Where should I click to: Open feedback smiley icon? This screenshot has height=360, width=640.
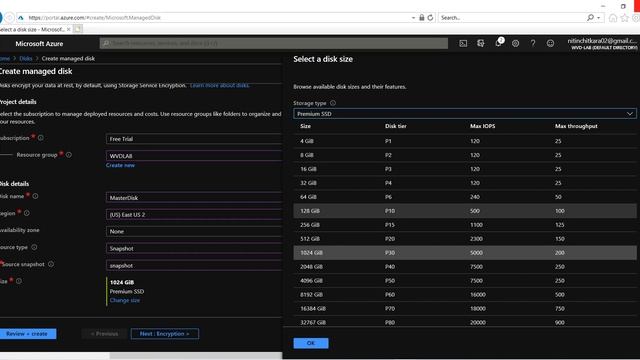(x=550, y=43)
